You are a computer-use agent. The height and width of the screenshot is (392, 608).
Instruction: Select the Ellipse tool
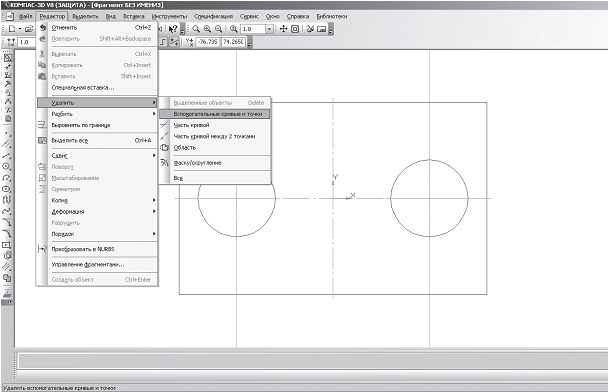point(7,189)
